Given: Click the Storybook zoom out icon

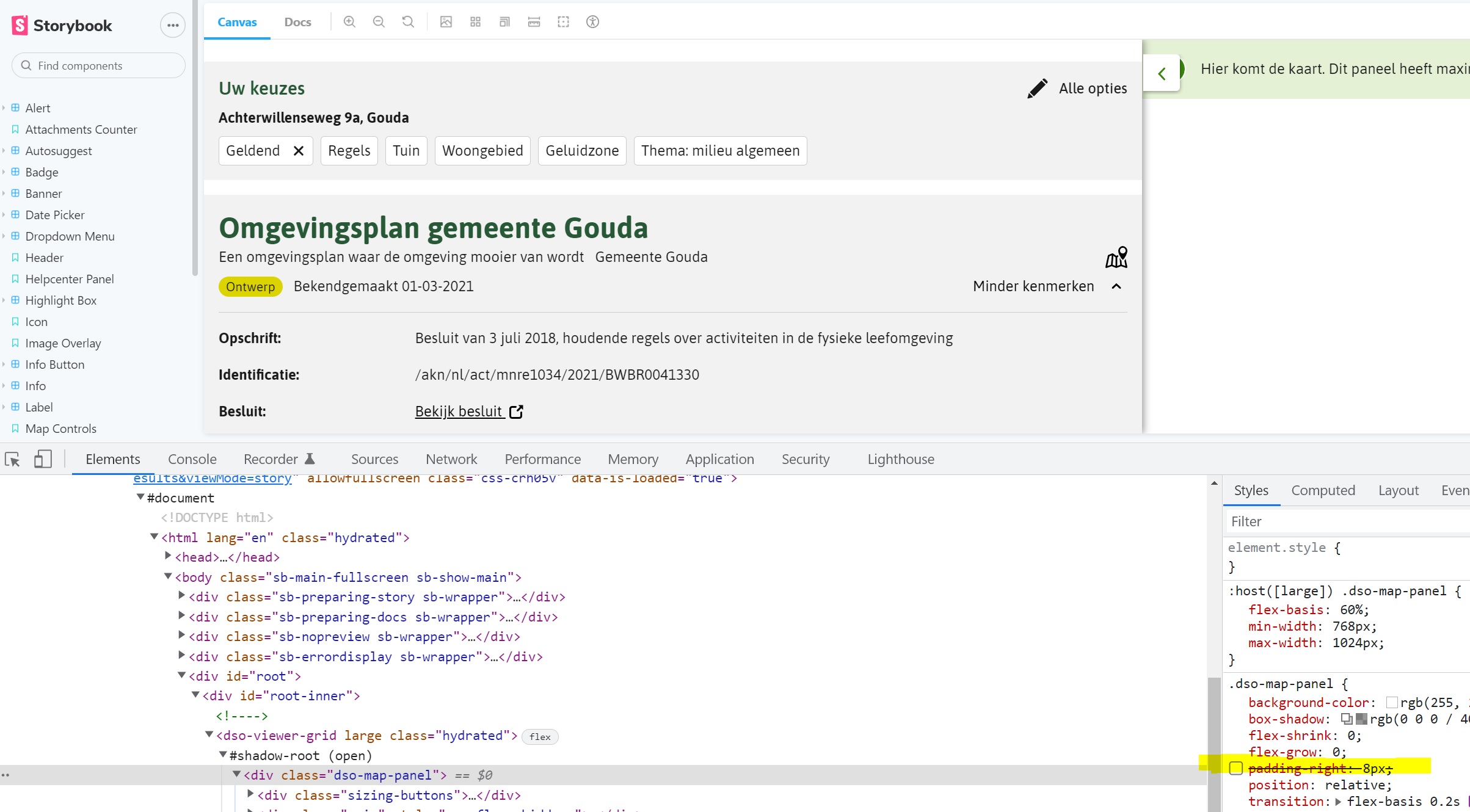Looking at the screenshot, I should tap(379, 22).
